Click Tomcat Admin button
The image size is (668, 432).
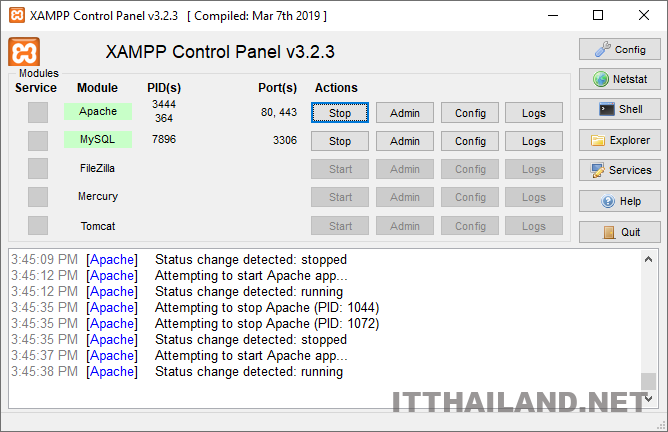[x=405, y=226]
